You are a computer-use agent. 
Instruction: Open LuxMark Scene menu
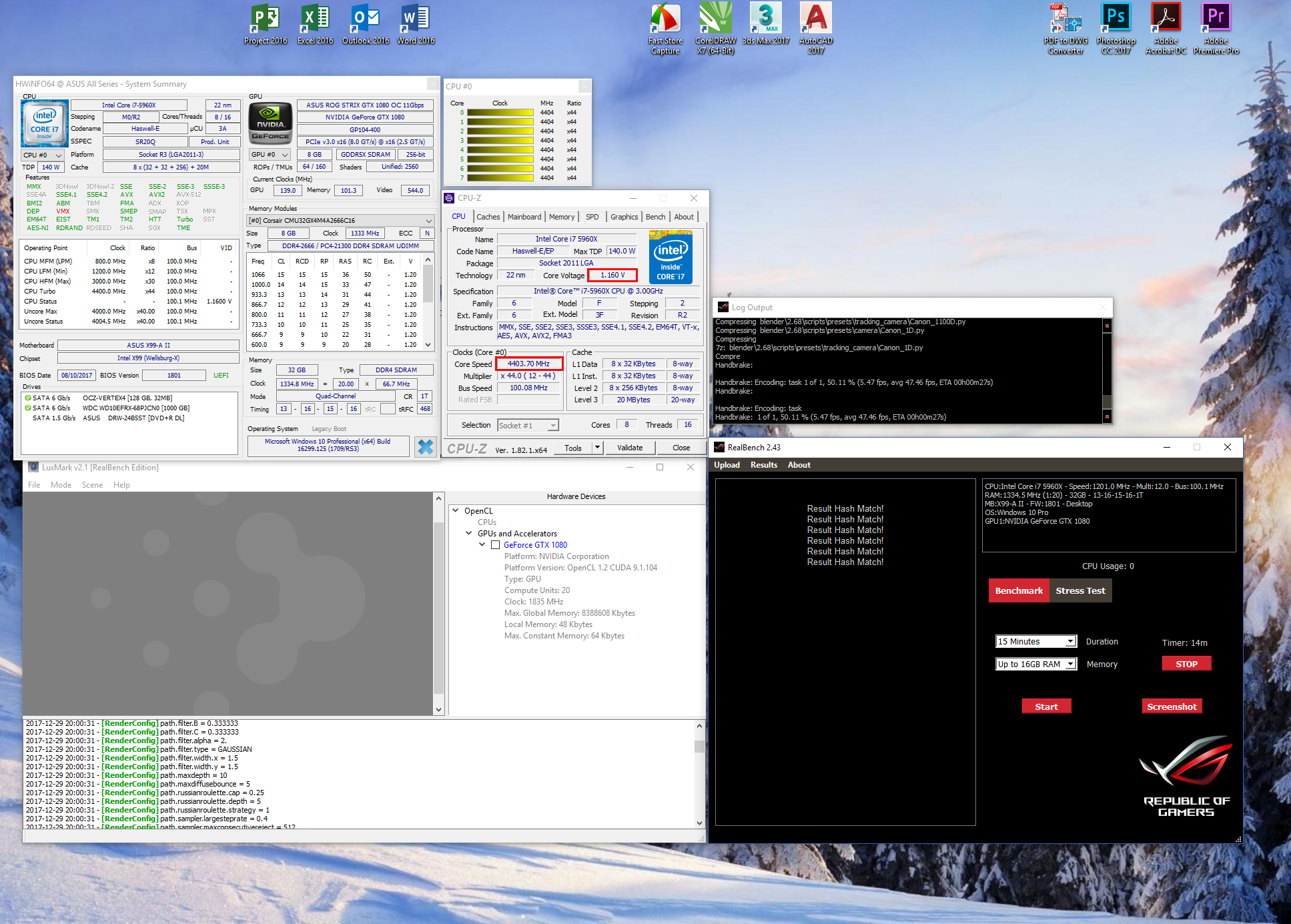point(92,485)
